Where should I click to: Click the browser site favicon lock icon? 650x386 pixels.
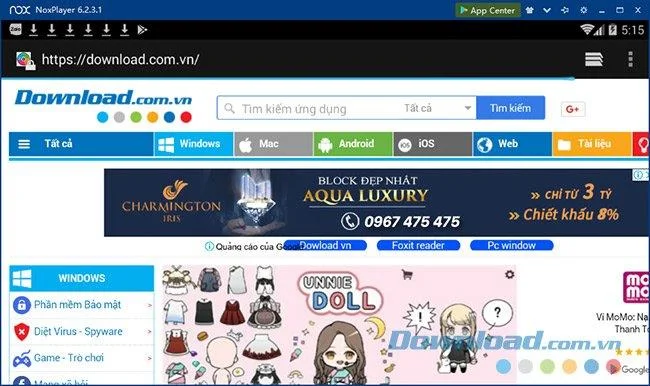pyautogui.click(x=25, y=60)
